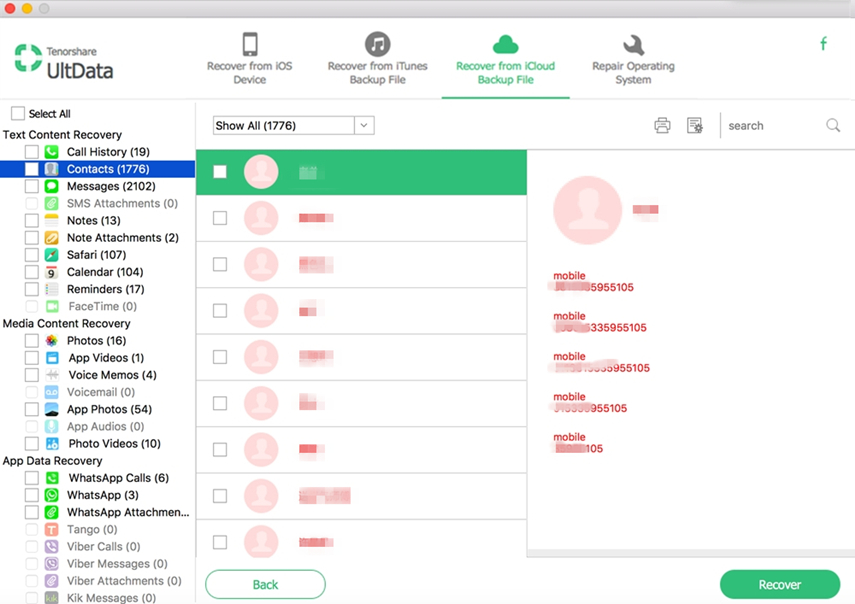Check the Notes (13) checkbox
The width and height of the screenshot is (855, 604).
pos(32,220)
